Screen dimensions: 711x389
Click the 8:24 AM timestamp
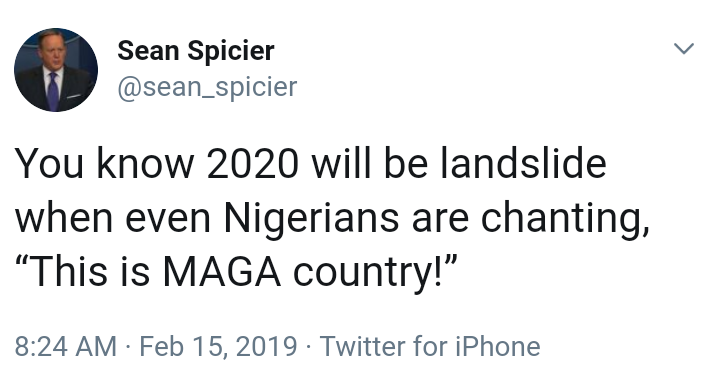click(x=66, y=346)
